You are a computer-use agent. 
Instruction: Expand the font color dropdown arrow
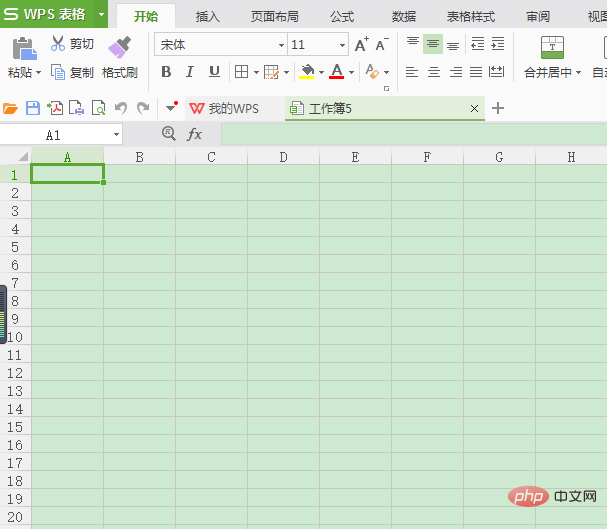pos(351,72)
